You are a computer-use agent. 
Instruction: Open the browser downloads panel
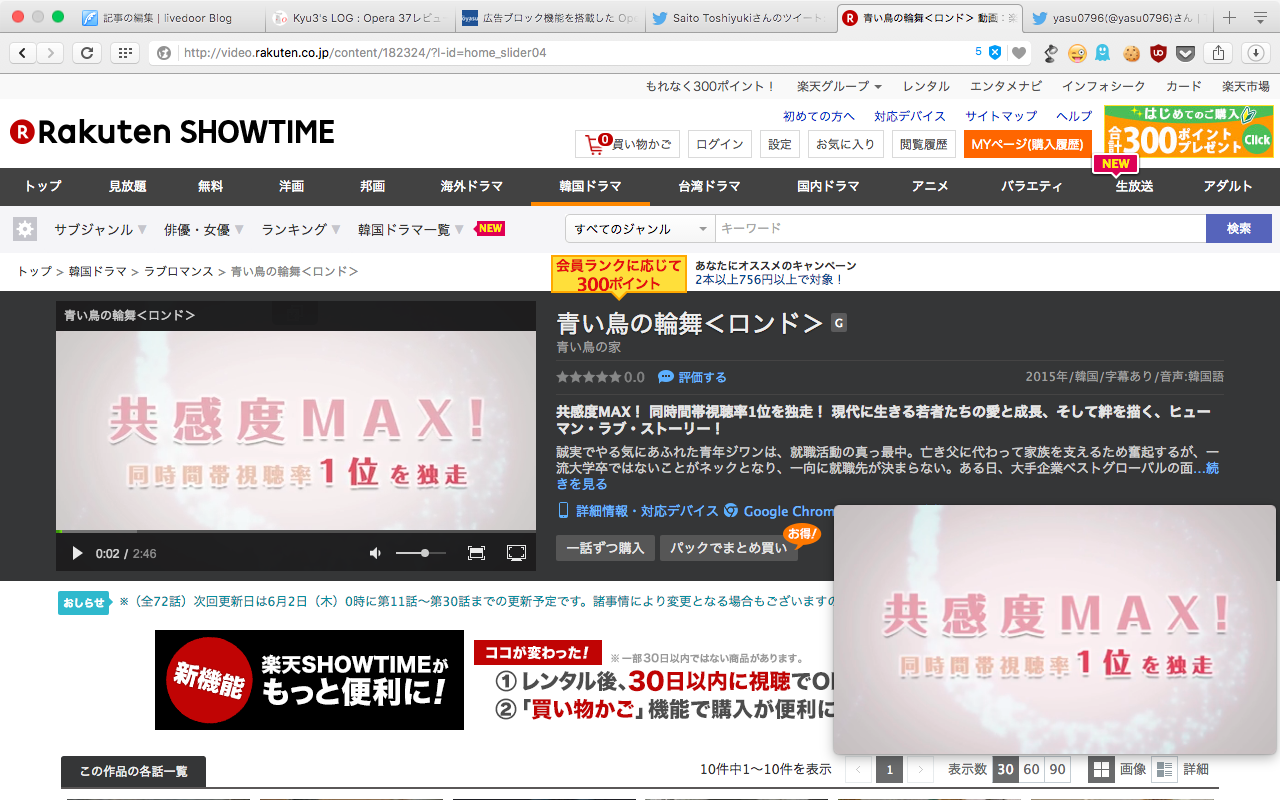(1256, 53)
